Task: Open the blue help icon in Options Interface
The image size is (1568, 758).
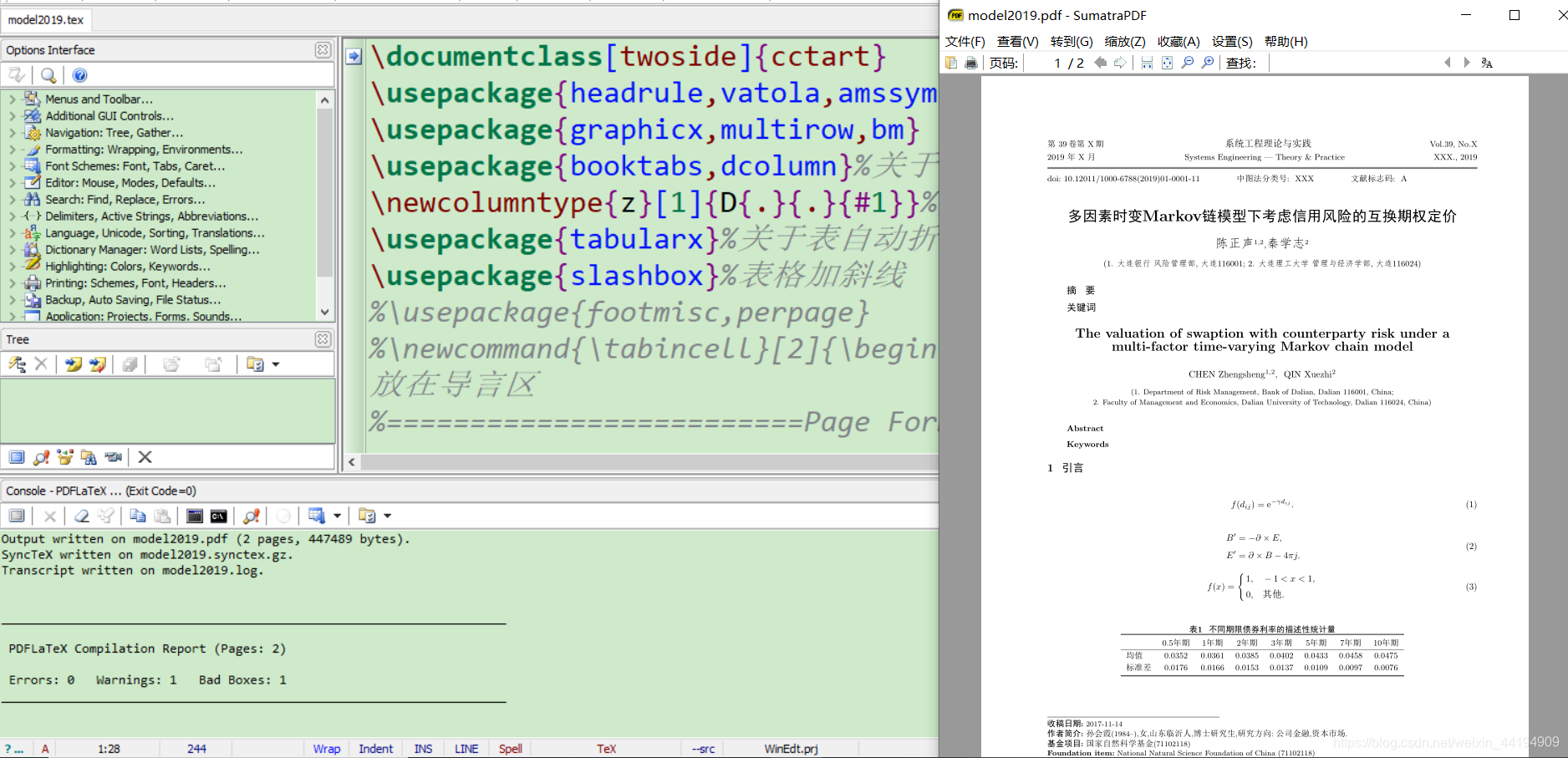Action: 79,75
